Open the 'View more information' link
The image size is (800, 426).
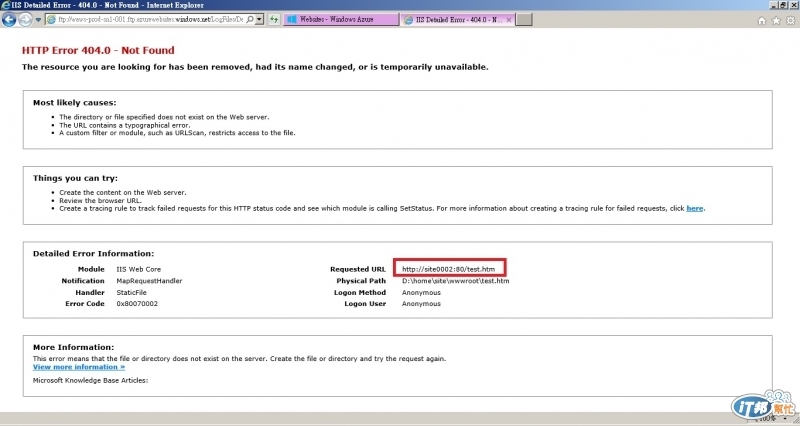pos(79,367)
